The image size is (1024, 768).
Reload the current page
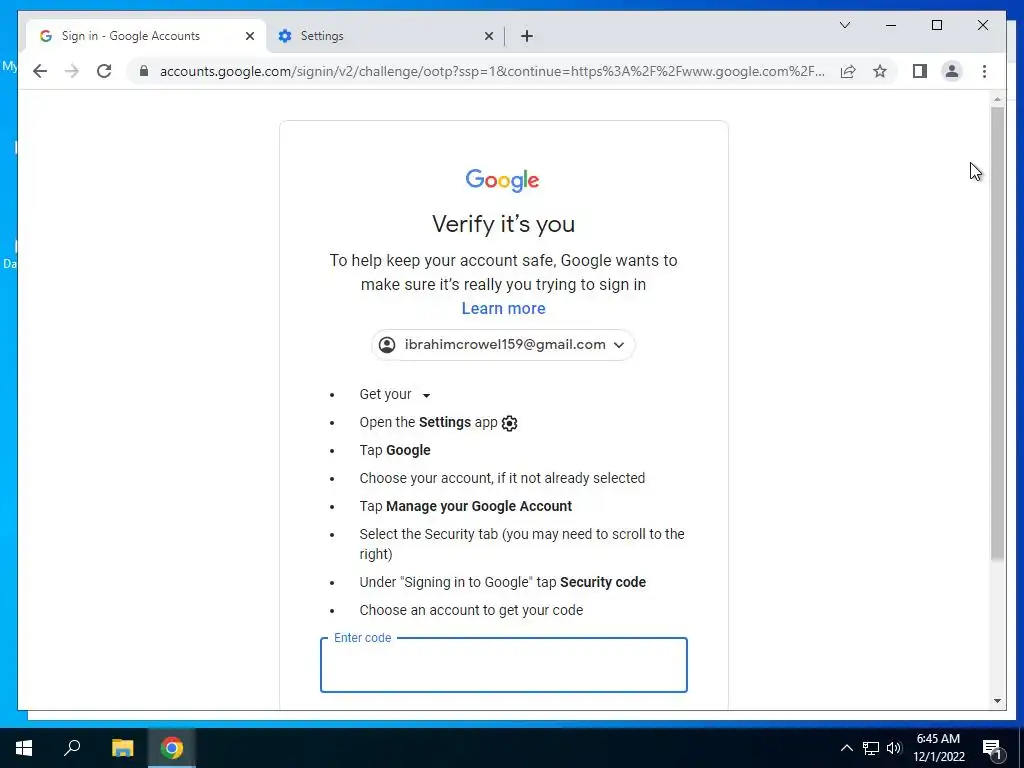click(104, 71)
